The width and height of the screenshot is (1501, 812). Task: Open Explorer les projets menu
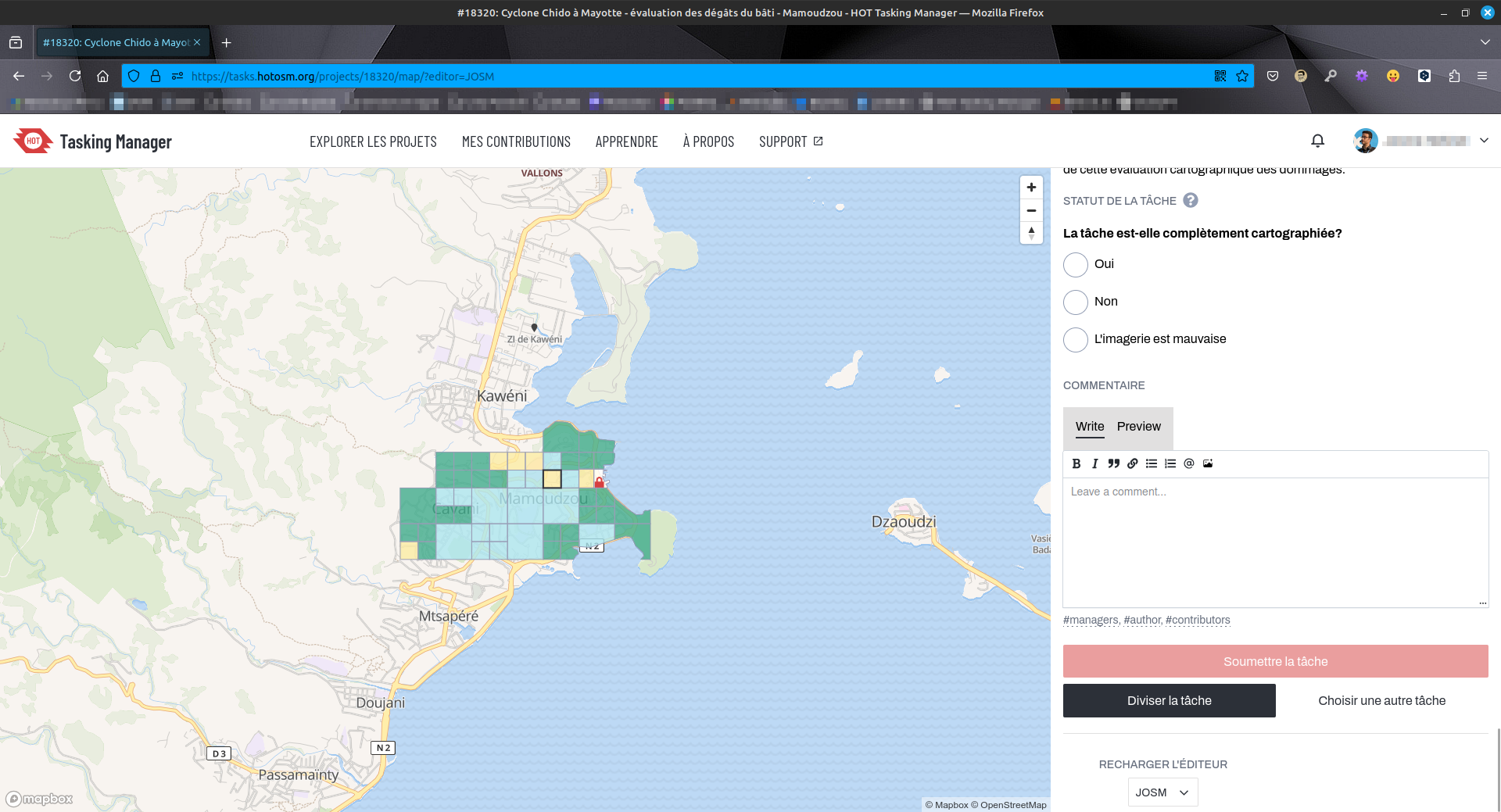point(373,141)
